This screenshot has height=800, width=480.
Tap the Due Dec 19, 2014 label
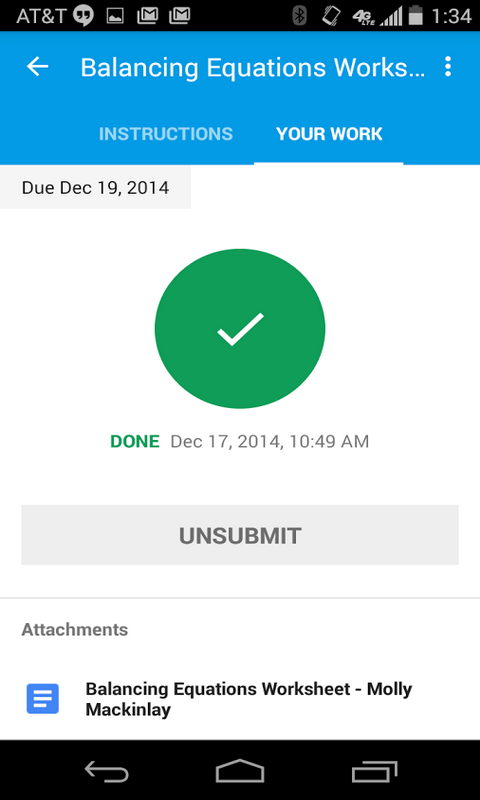tap(95, 187)
